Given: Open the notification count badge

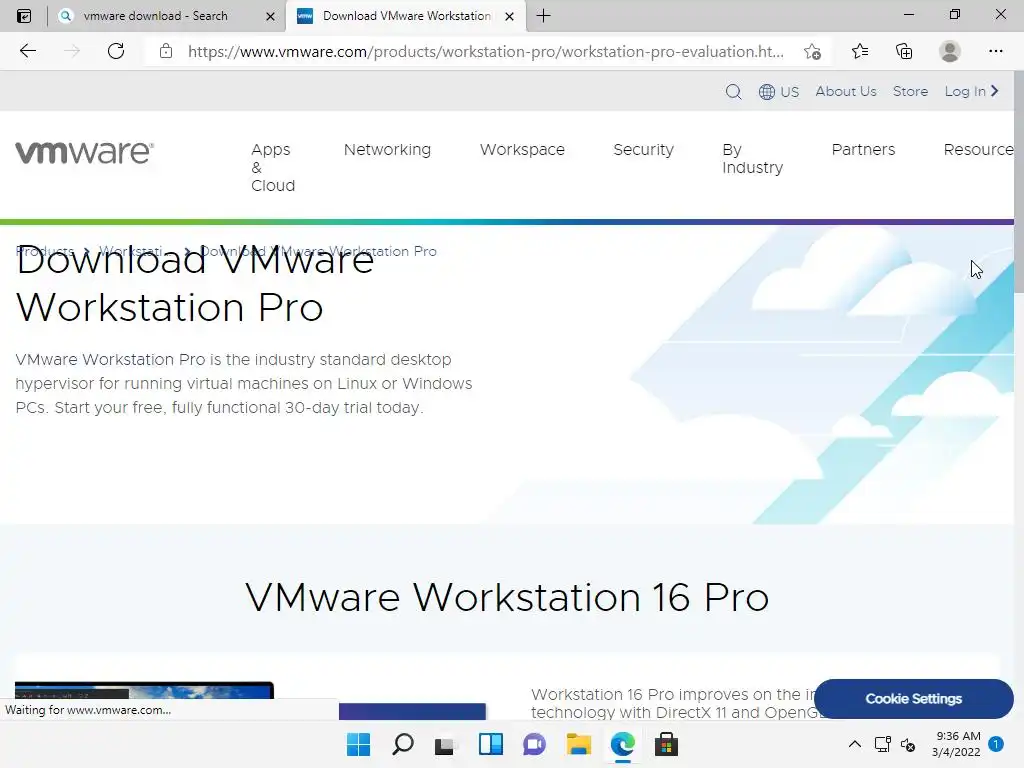Looking at the screenshot, I should [996, 744].
